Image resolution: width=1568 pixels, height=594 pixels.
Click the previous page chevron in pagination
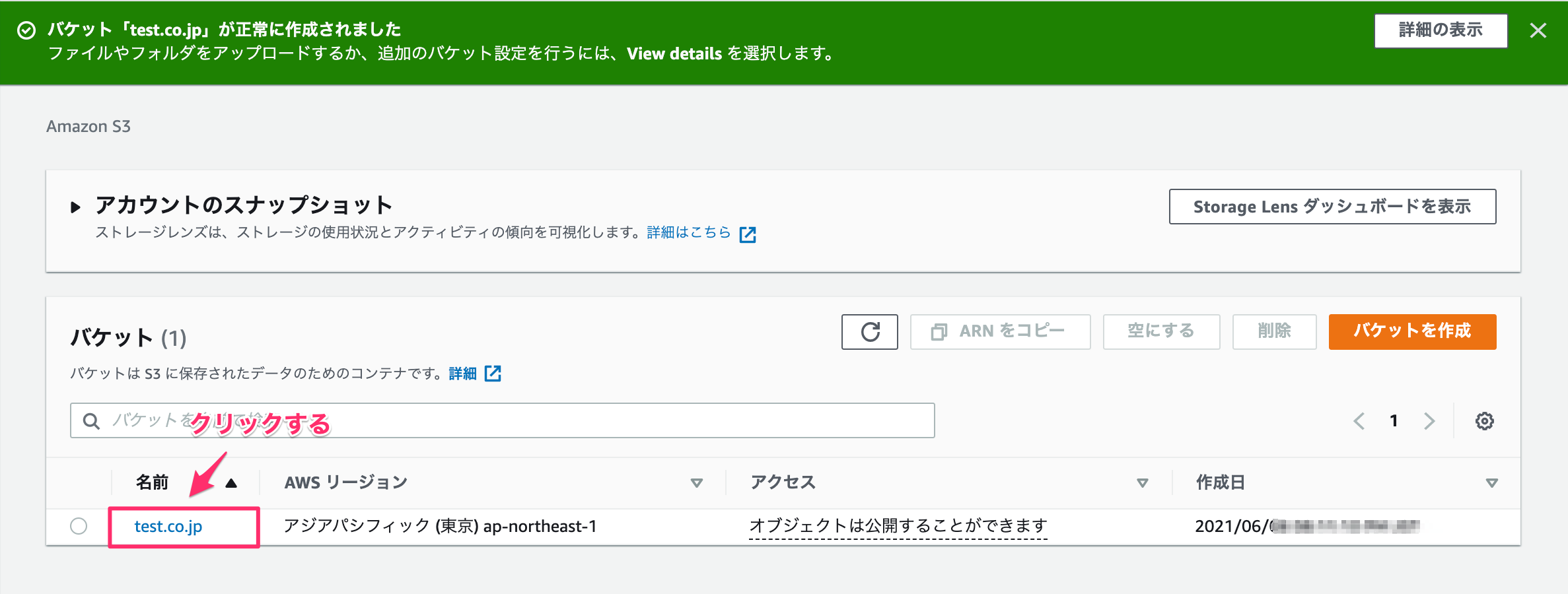pyautogui.click(x=1359, y=420)
